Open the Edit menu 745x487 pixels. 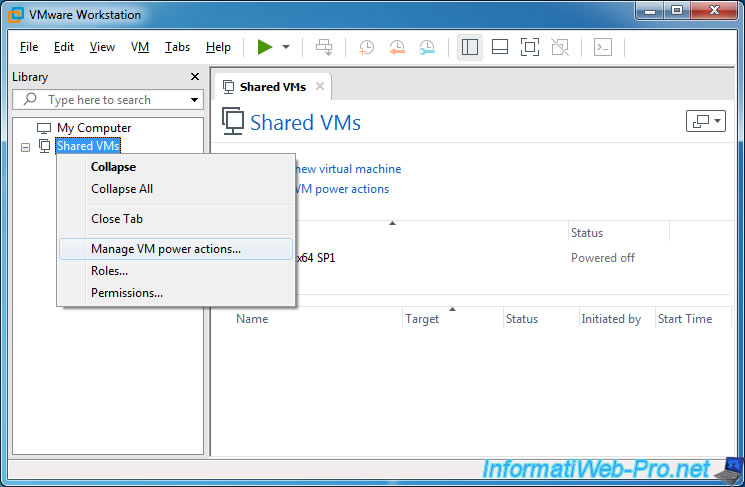[x=64, y=47]
